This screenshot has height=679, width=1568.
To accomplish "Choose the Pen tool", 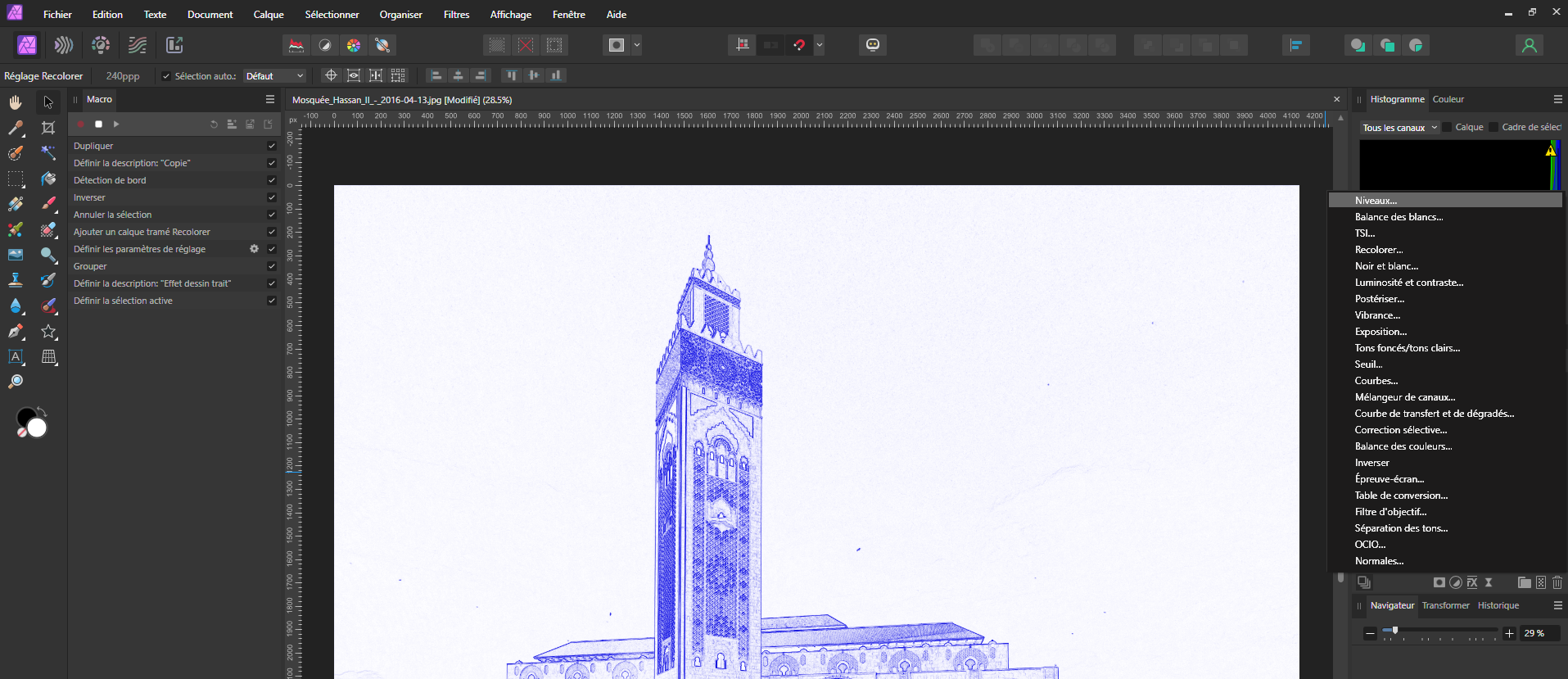I will [x=16, y=331].
